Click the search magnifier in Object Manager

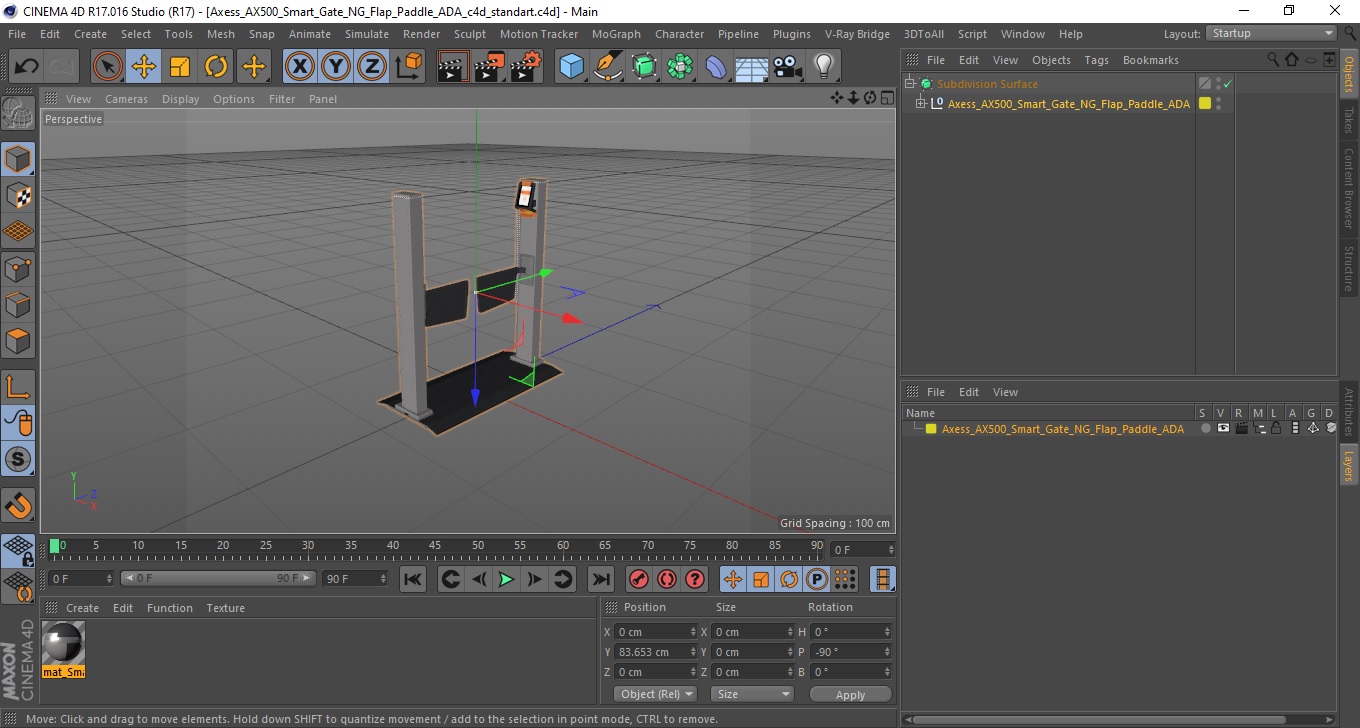(1274, 60)
